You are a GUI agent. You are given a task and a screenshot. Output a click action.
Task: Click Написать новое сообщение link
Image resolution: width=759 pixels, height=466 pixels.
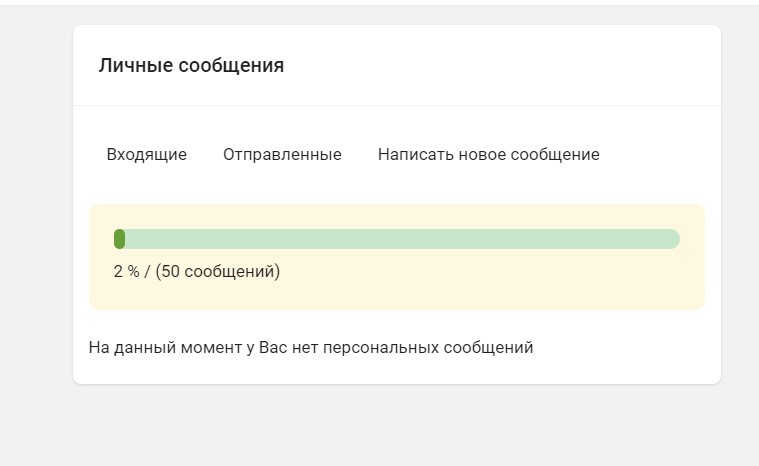pyautogui.click(x=488, y=155)
